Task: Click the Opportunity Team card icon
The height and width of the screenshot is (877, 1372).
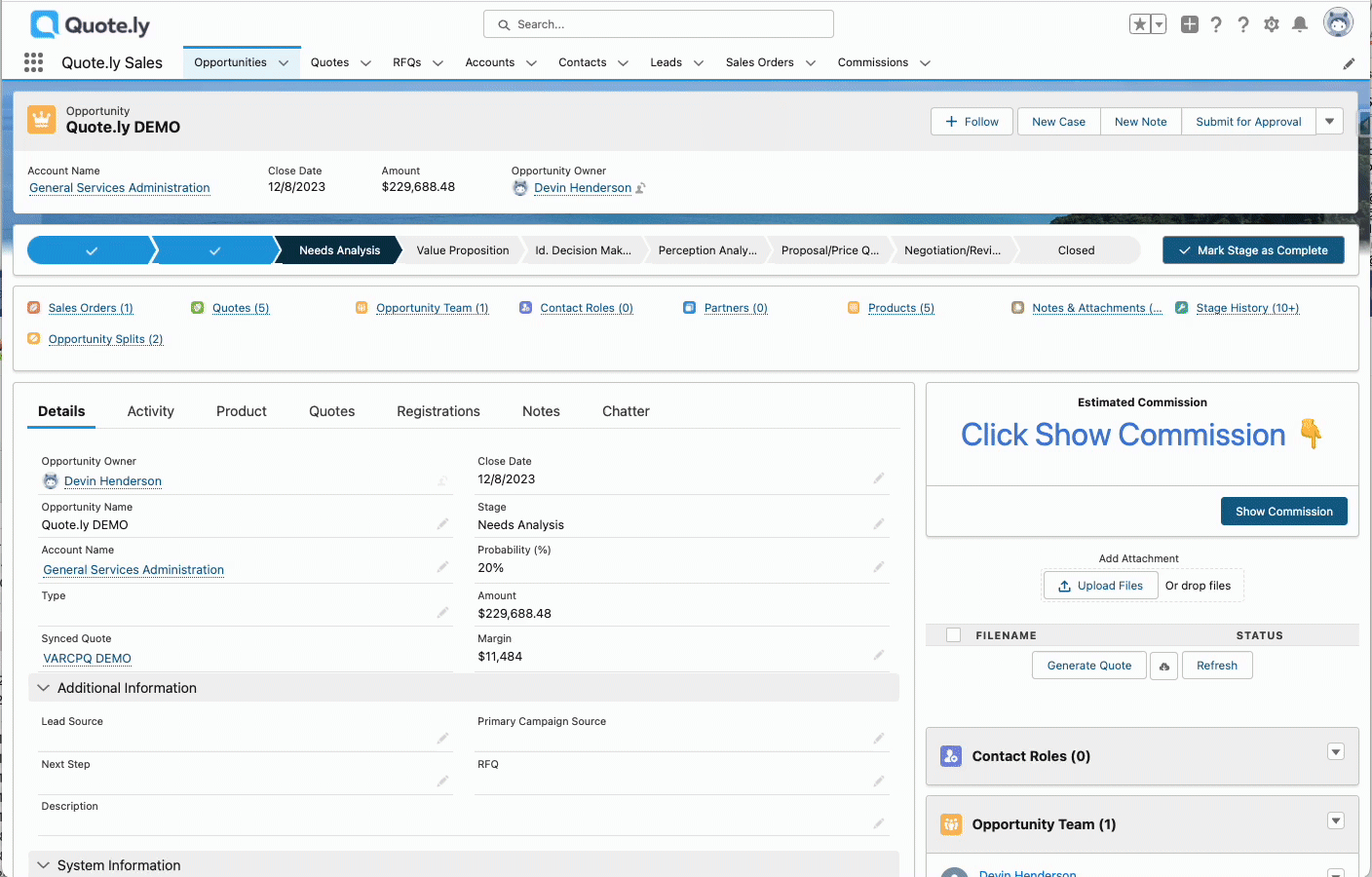Action: [x=951, y=824]
